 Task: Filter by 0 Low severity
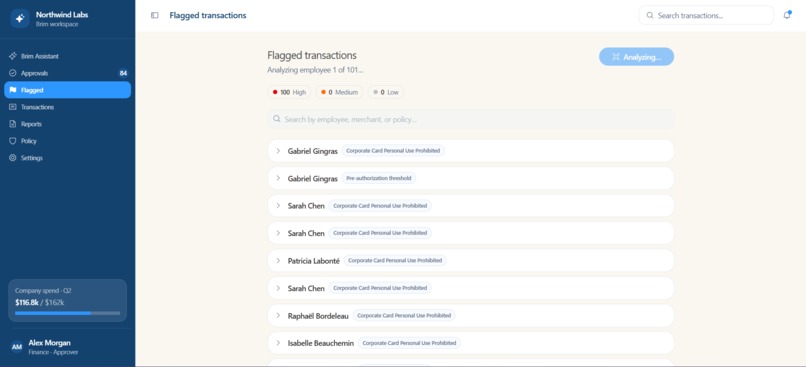386,93
